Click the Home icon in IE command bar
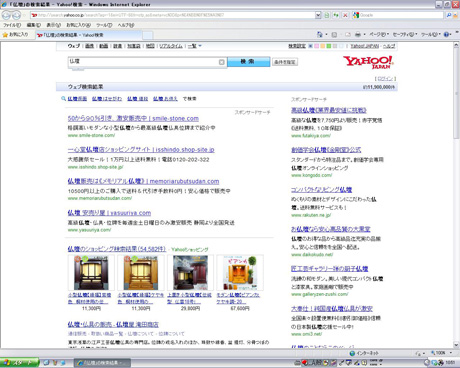Viewport: 460px width, 368px height. click(x=320, y=34)
